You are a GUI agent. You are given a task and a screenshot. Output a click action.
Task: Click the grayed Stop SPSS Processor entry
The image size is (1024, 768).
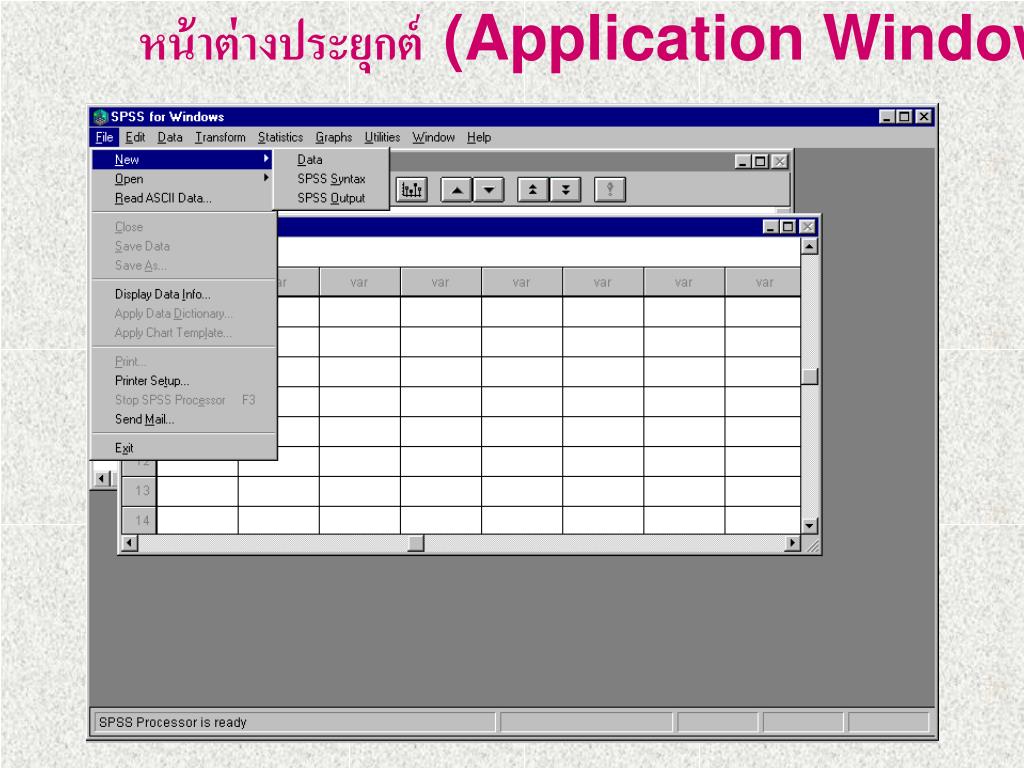[183, 400]
